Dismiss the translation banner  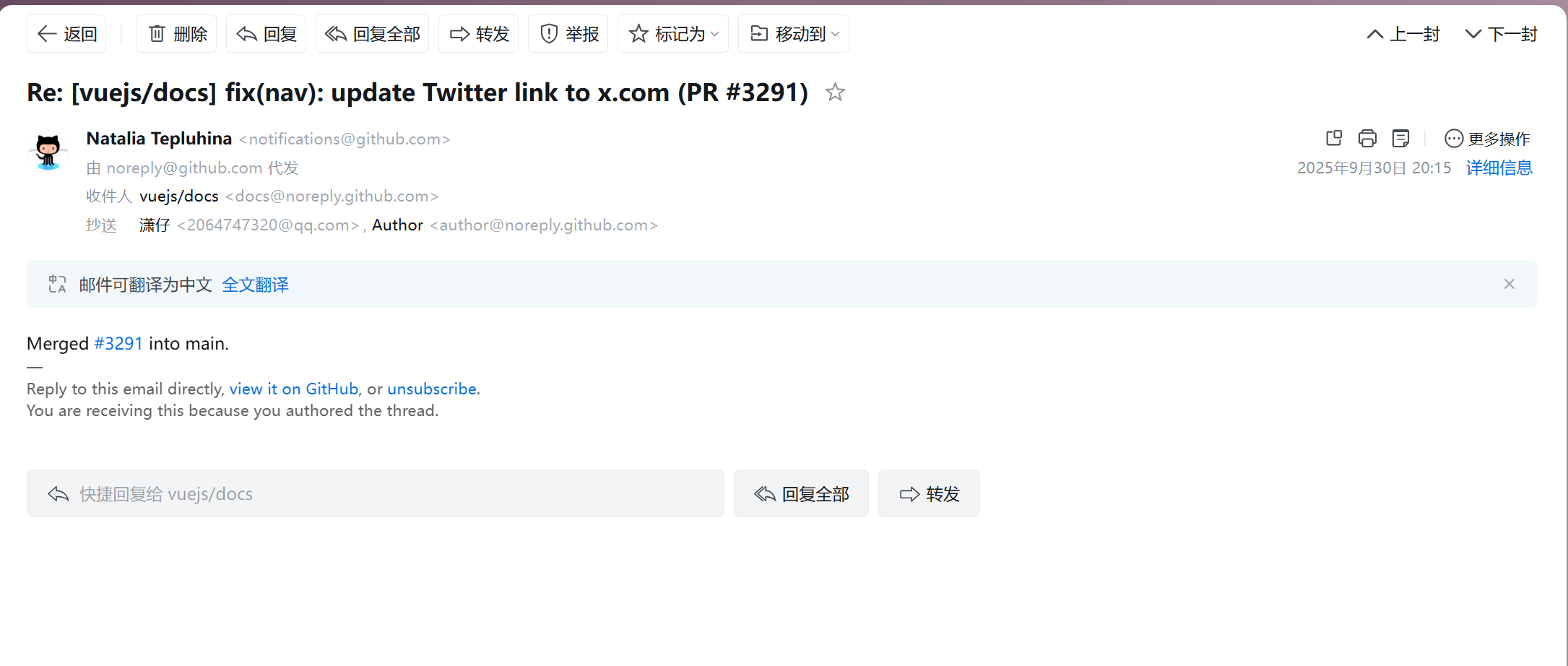point(1509,284)
